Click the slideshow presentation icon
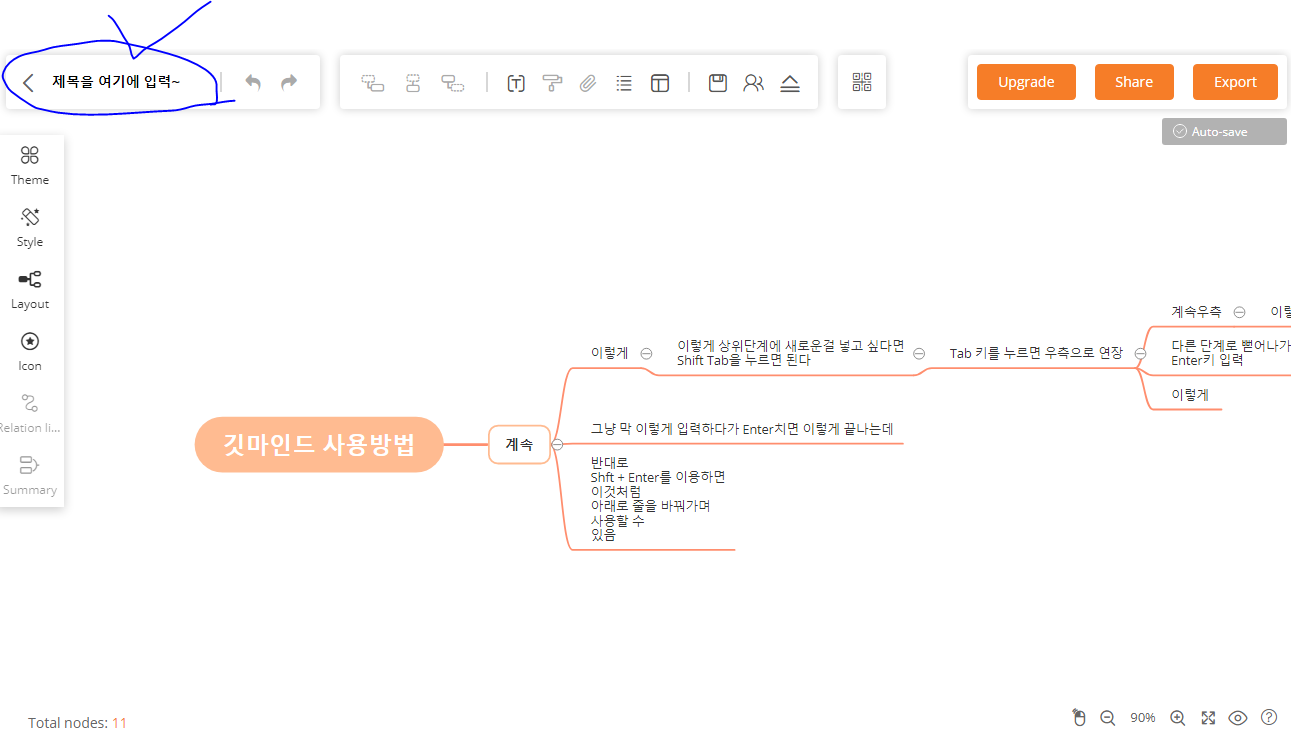 (x=790, y=83)
